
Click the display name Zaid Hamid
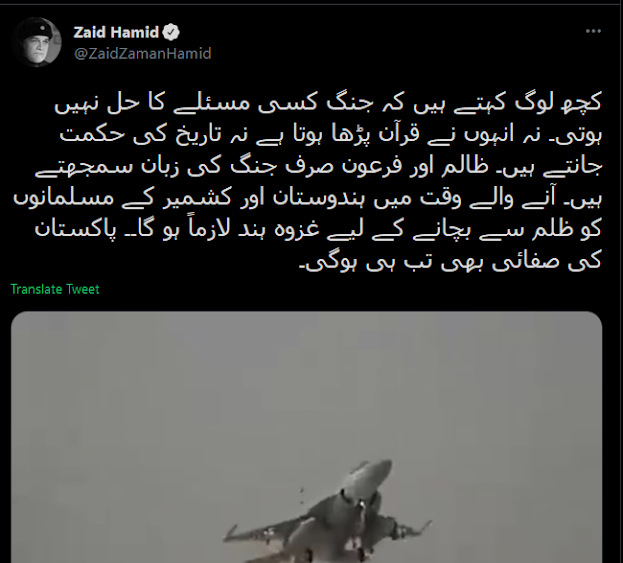click(116, 32)
